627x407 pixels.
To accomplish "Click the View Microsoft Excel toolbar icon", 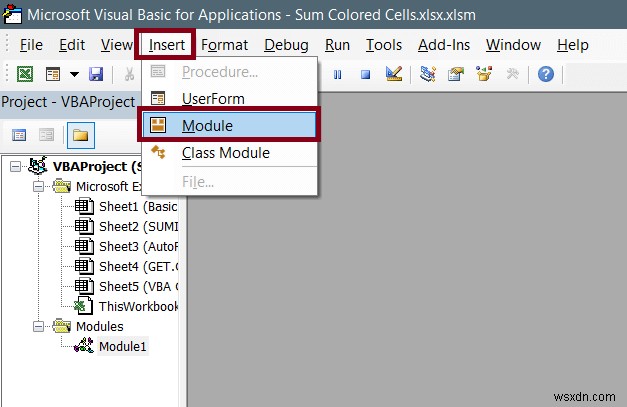I will click(25, 74).
